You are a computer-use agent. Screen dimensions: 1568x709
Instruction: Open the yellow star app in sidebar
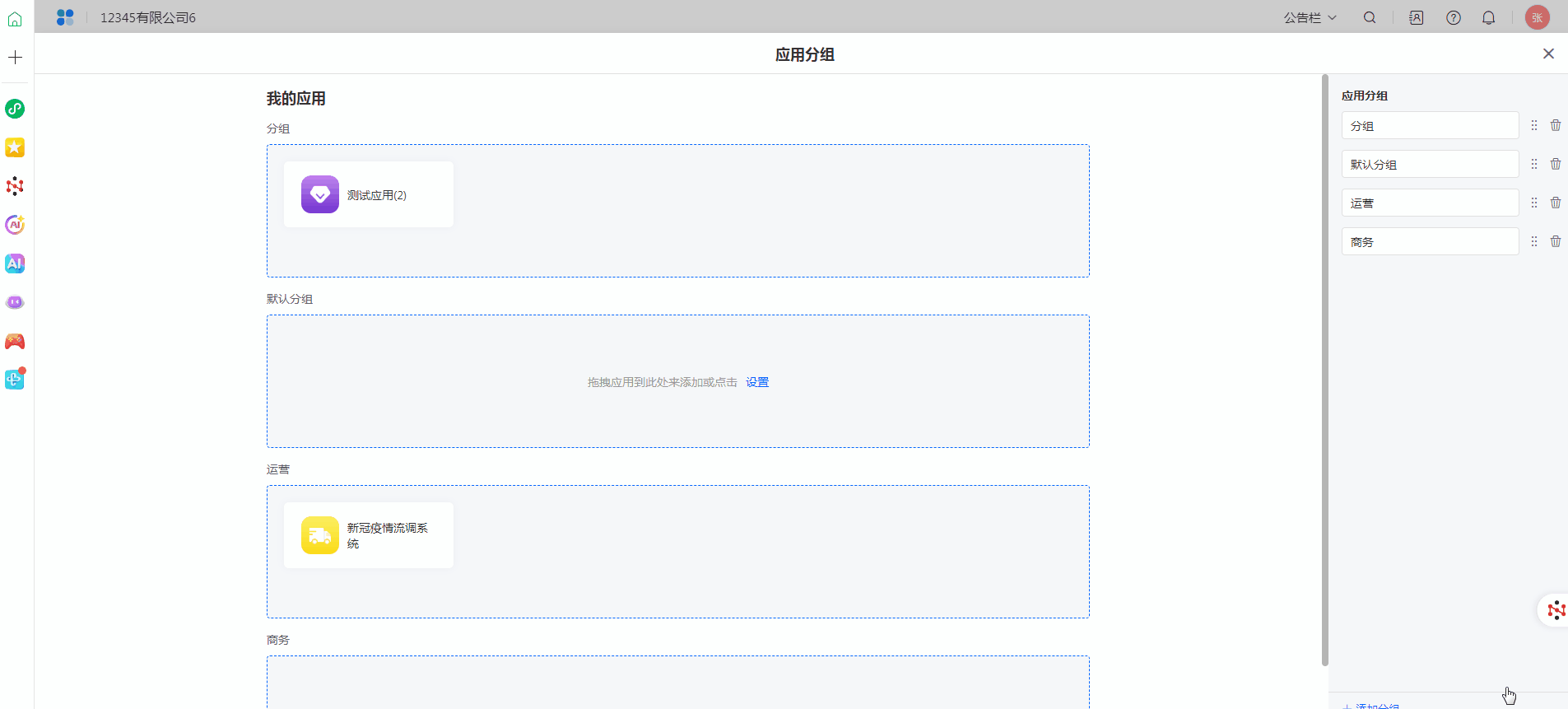coord(15,147)
